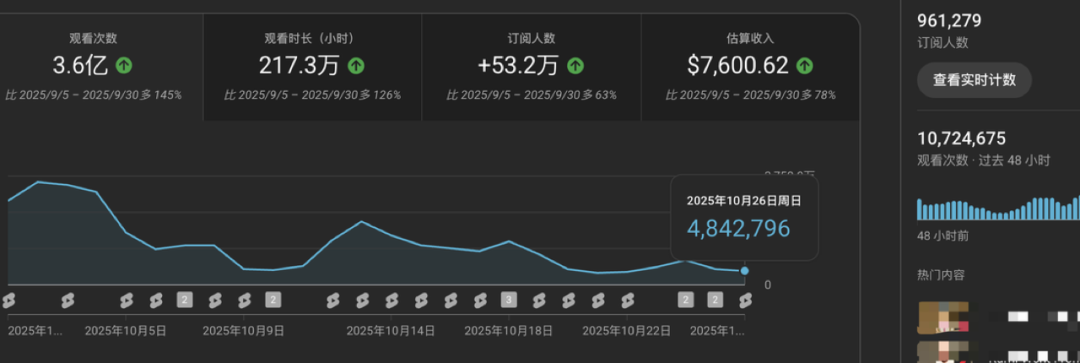Image resolution: width=1080 pixels, height=363 pixels.
Task: Open the 查看实时计数 button
Action: click(x=974, y=80)
